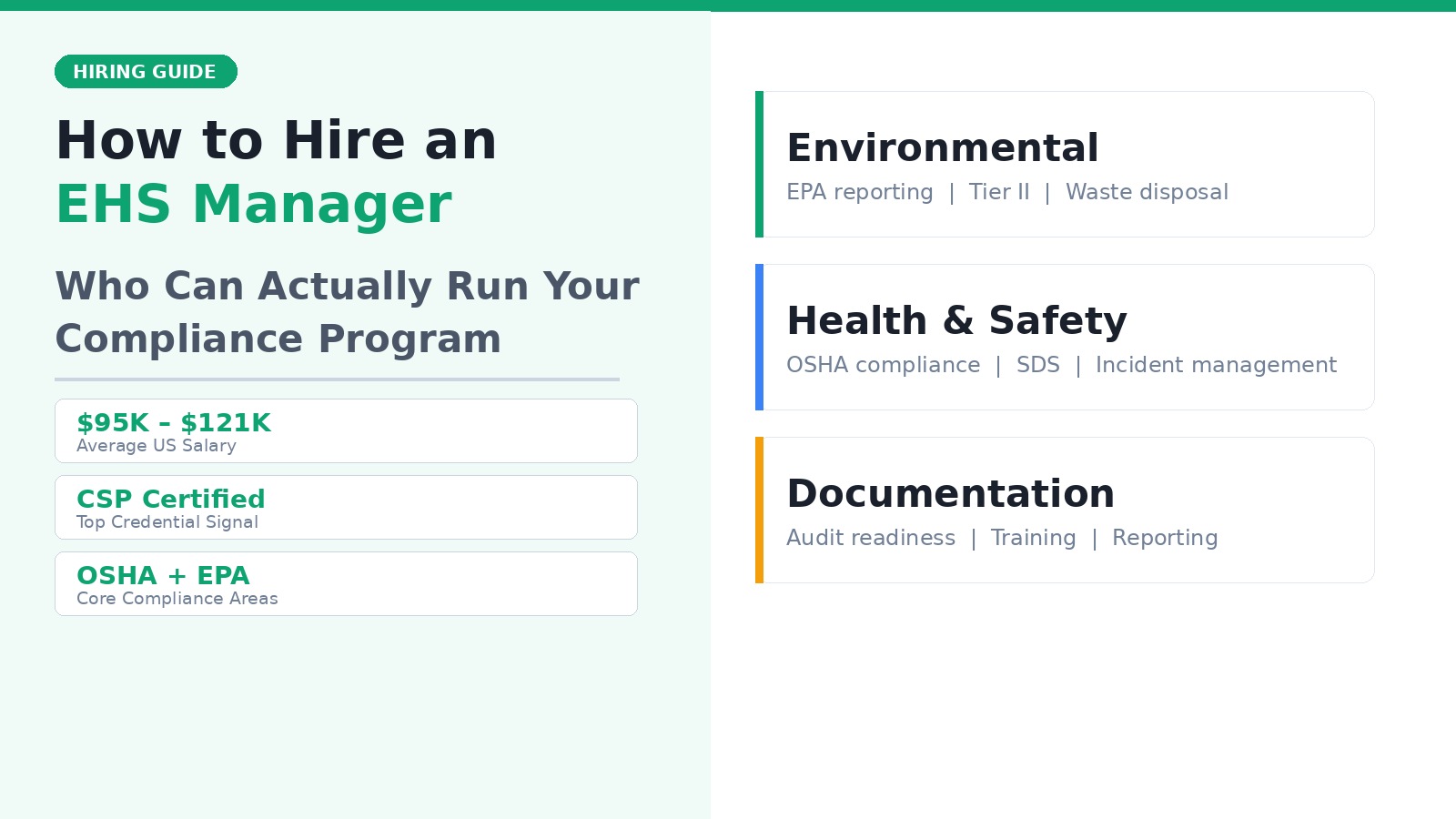This screenshot has width=1456, height=819.
Task: Select 'Who Can Actually Run Your' subtitle line
Action: pos(348,286)
